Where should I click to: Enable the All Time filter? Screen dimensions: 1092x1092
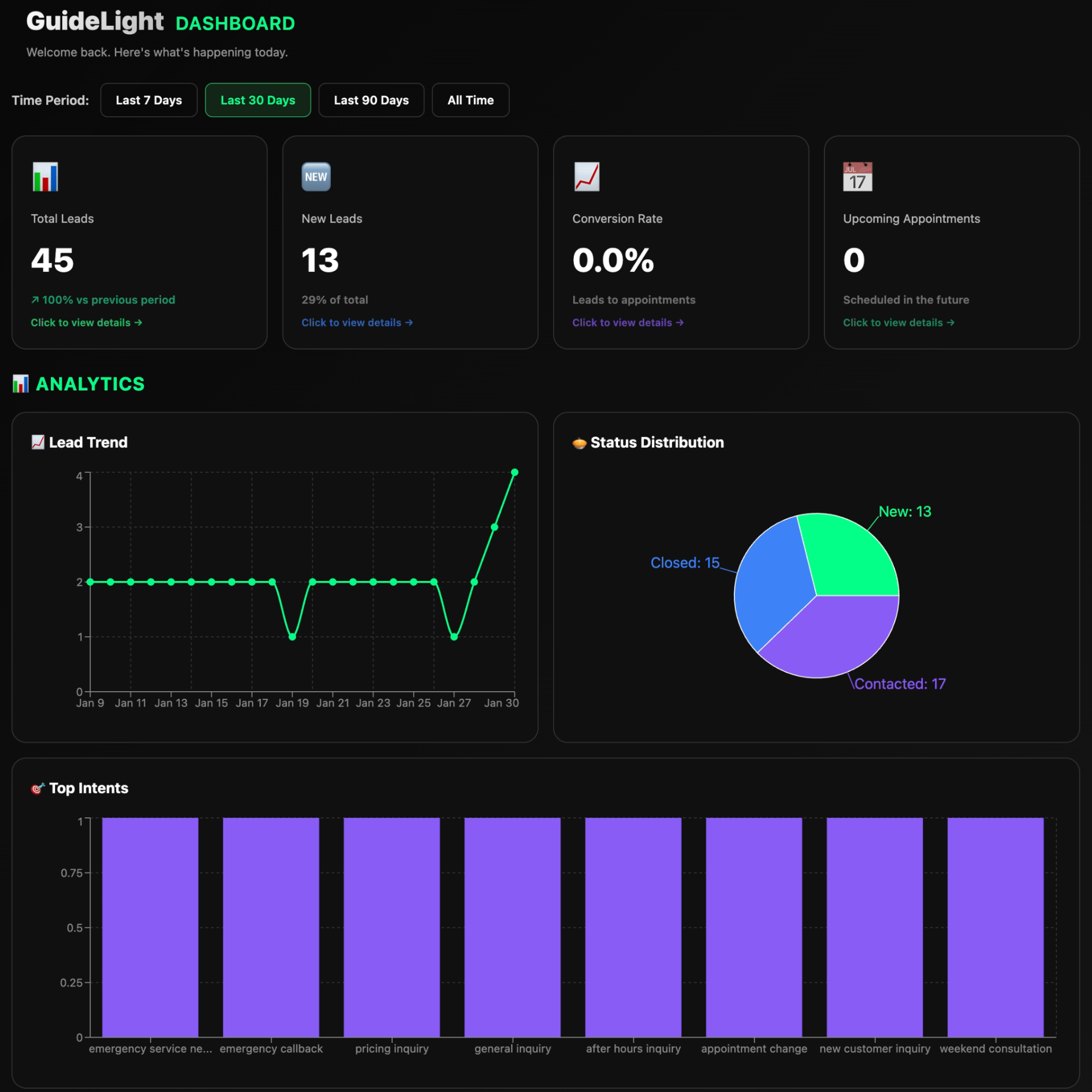[470, 100]
